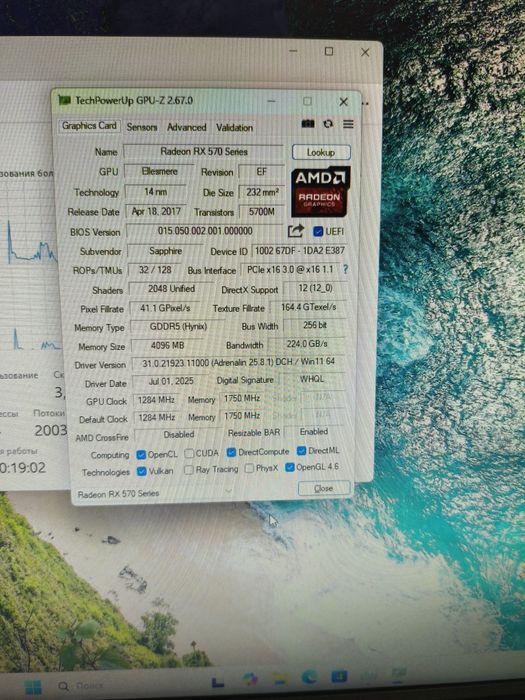
Task: Click the Driver Version field
Action: pos(238,362)
